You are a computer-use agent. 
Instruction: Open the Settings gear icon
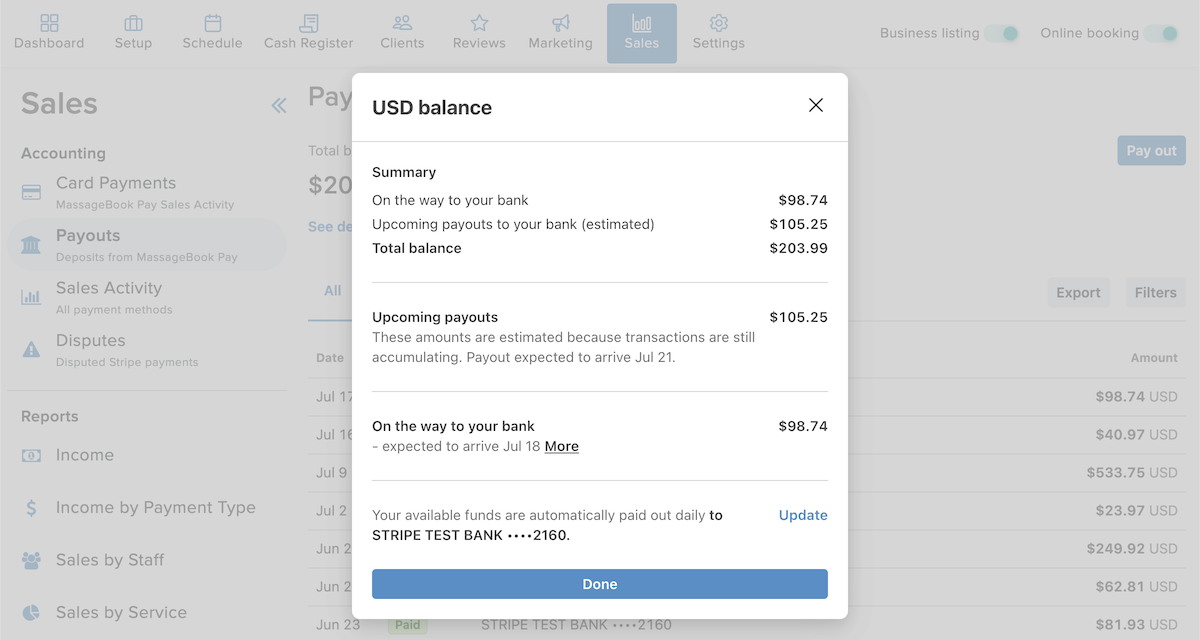coord(718,23)
